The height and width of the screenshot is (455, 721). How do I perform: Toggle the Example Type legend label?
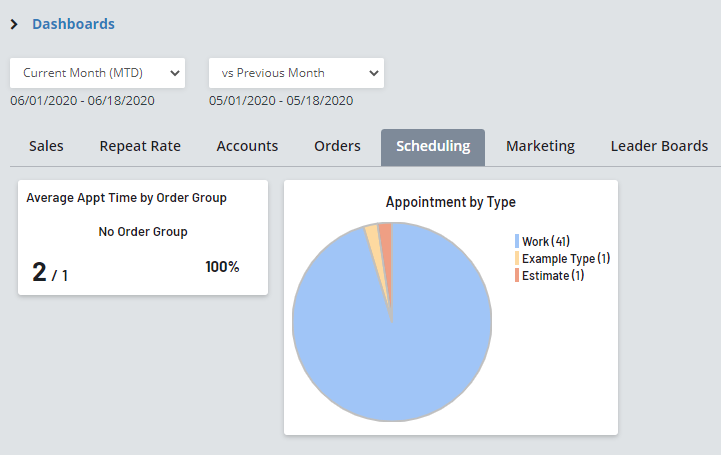click(x=566, y=258)
